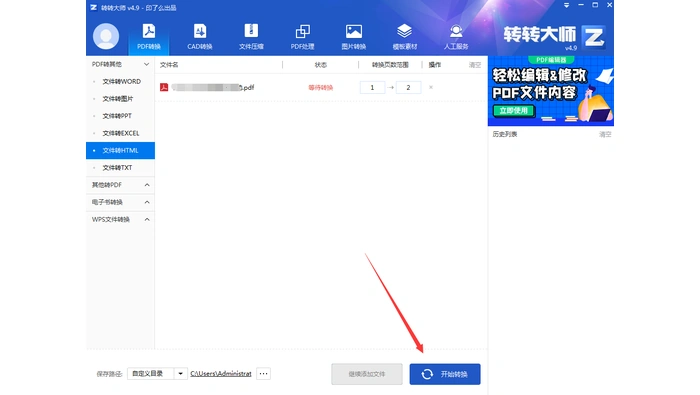This screenshot has width=700, height=395.
Task: Edit the end page field showing 2
Action: 408,87
